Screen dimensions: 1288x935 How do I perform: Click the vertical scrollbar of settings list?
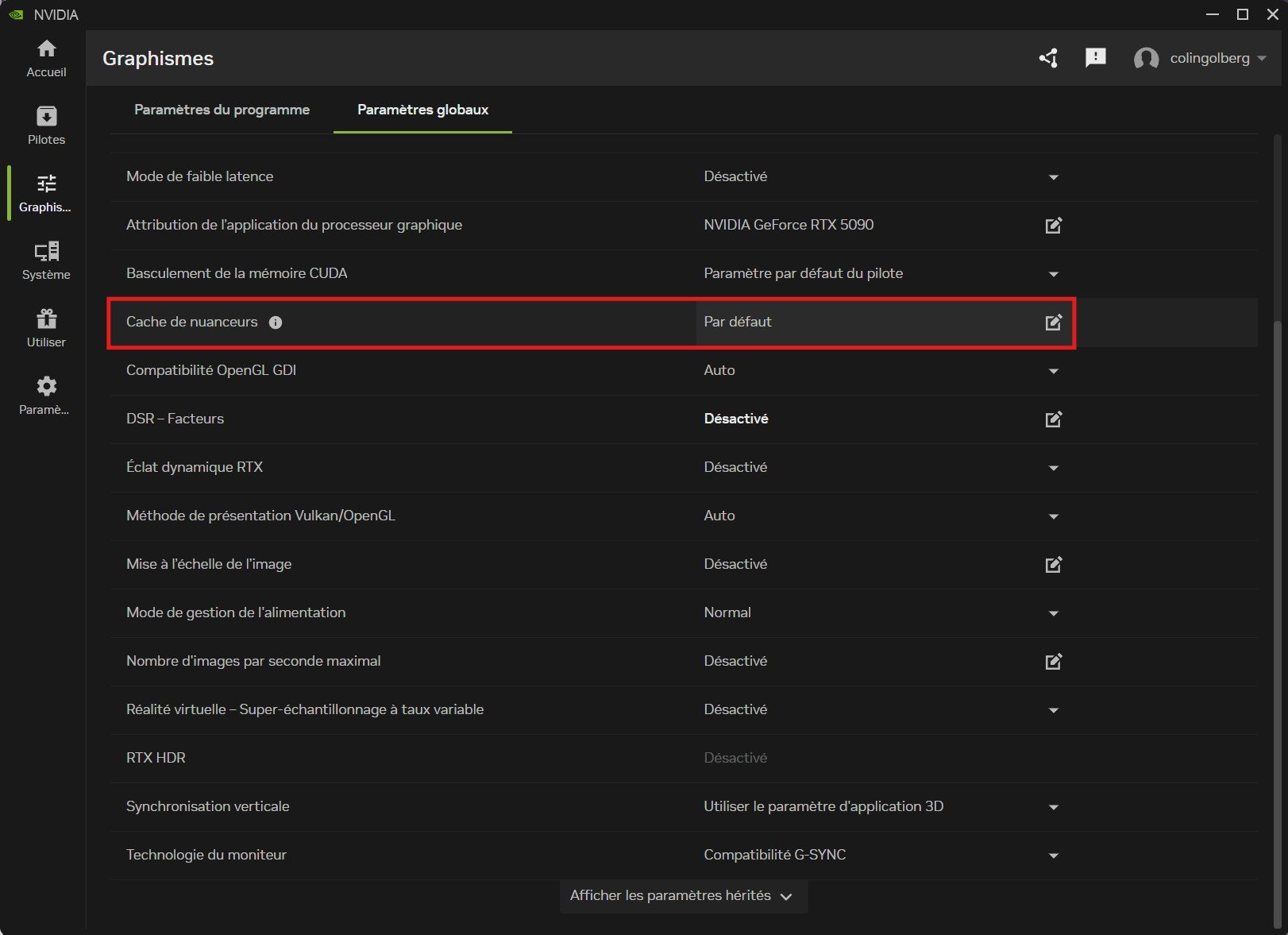(1277, 624)
